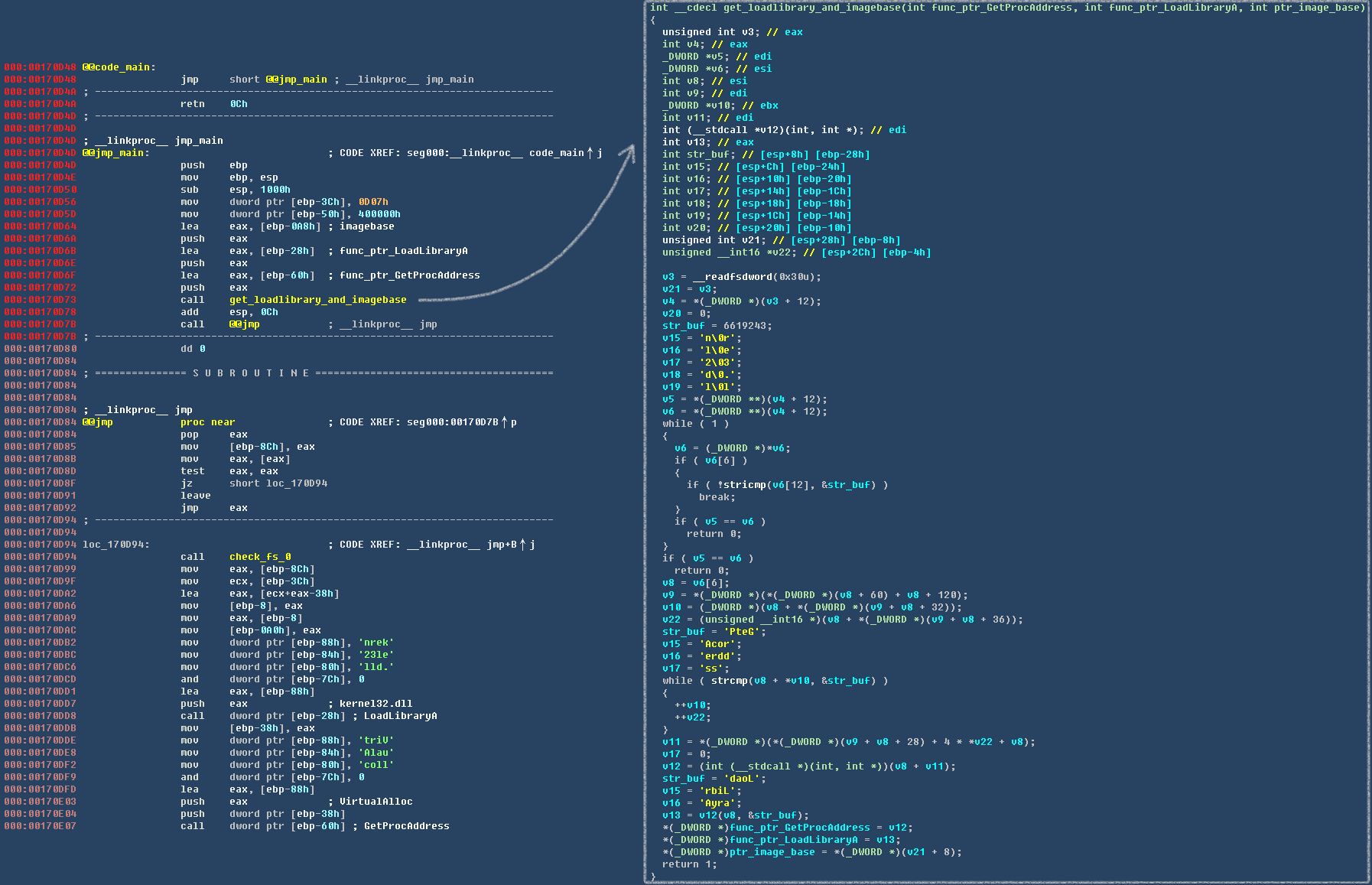Click the short loc_170D94 jz operand
1372x885 pixels.
[x=278, y=483]
